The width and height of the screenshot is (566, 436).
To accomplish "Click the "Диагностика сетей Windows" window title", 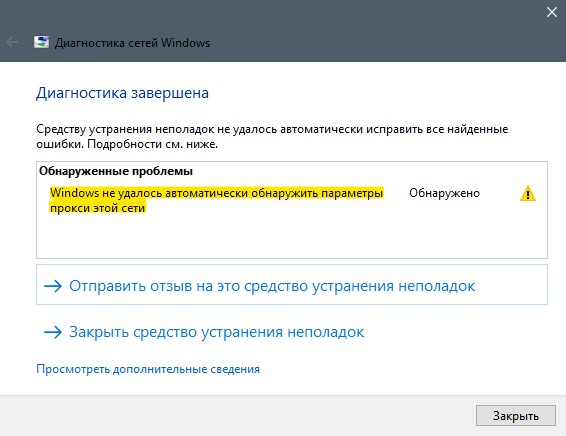I will (132, 43).
